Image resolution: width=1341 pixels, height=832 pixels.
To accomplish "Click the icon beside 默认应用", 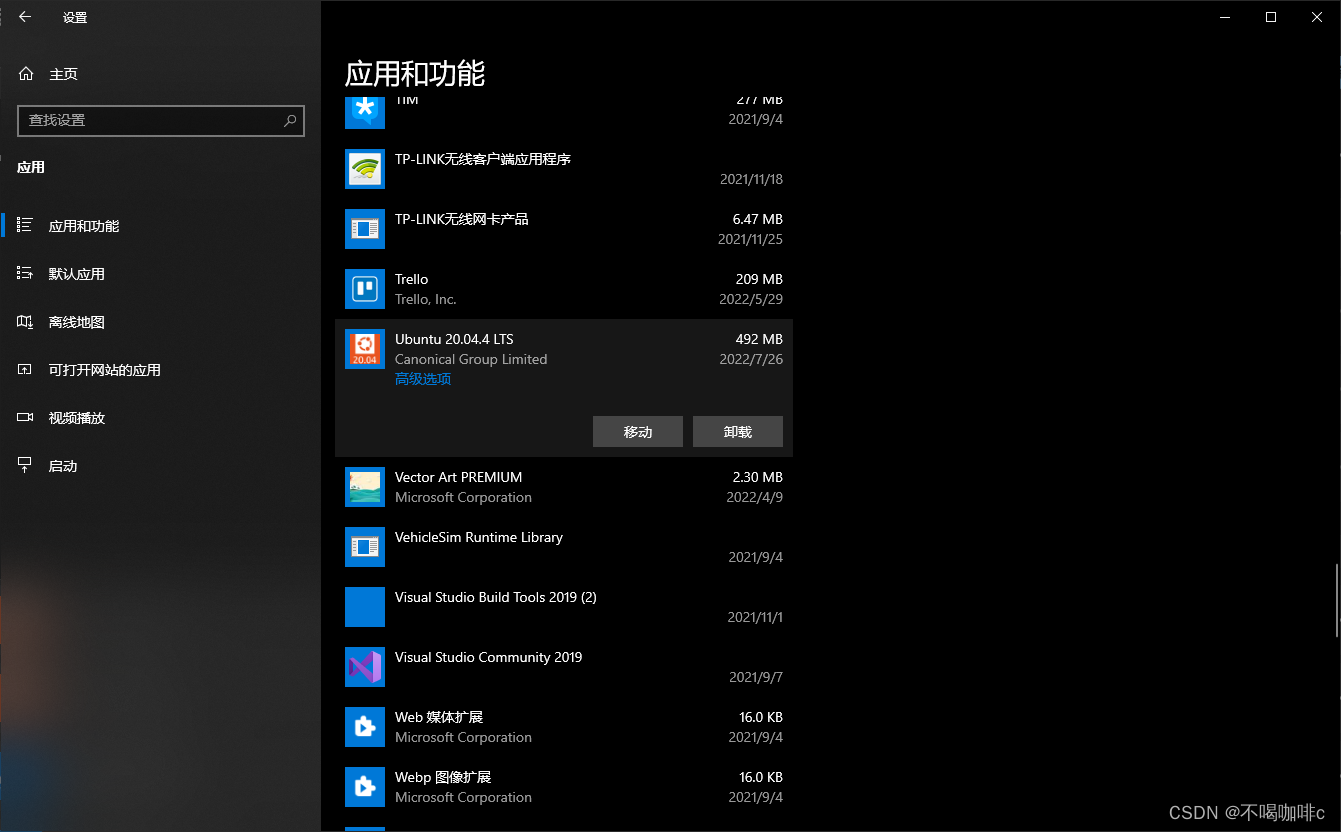I will point(26,274).
